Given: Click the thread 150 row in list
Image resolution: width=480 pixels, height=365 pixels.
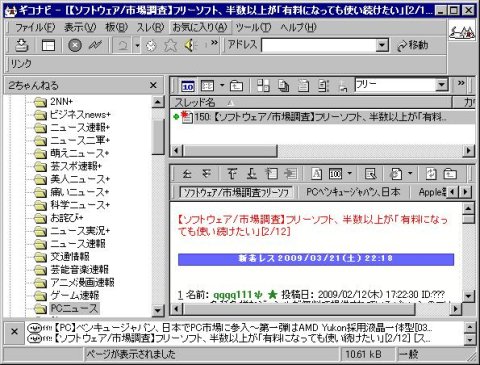Looking at the screenshot, I should pyautogui.click(x=323, y=117).
